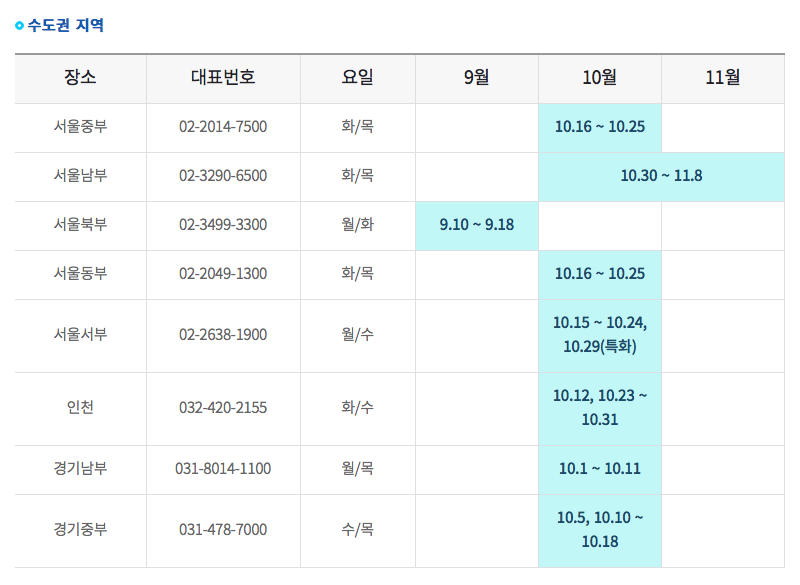Click phone number 032-420-2155 for 인천
This screenshot has width=800, height=585.
(223, 408)
